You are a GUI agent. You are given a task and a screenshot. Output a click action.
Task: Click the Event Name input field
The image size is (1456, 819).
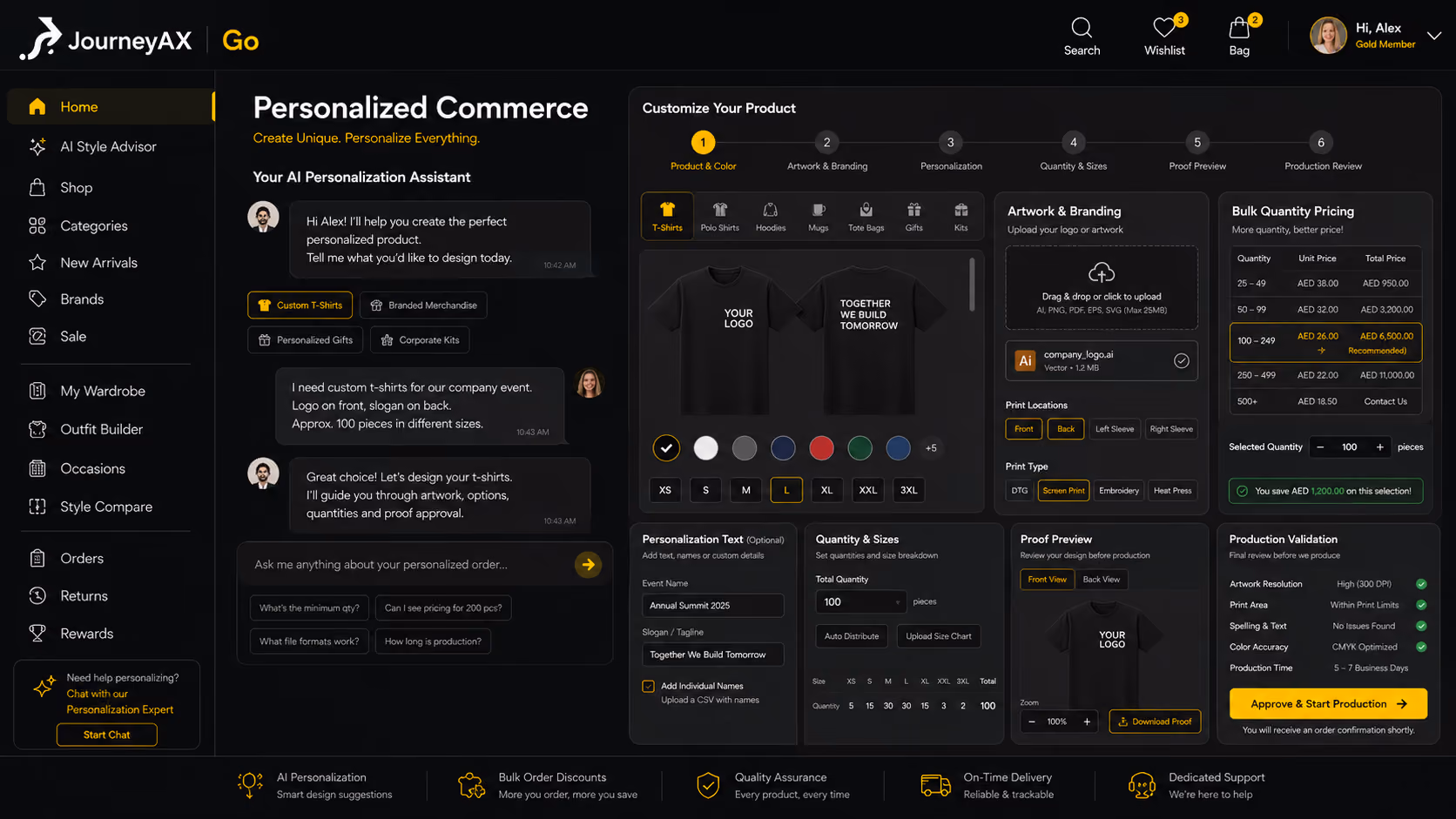tap(713, 606)
